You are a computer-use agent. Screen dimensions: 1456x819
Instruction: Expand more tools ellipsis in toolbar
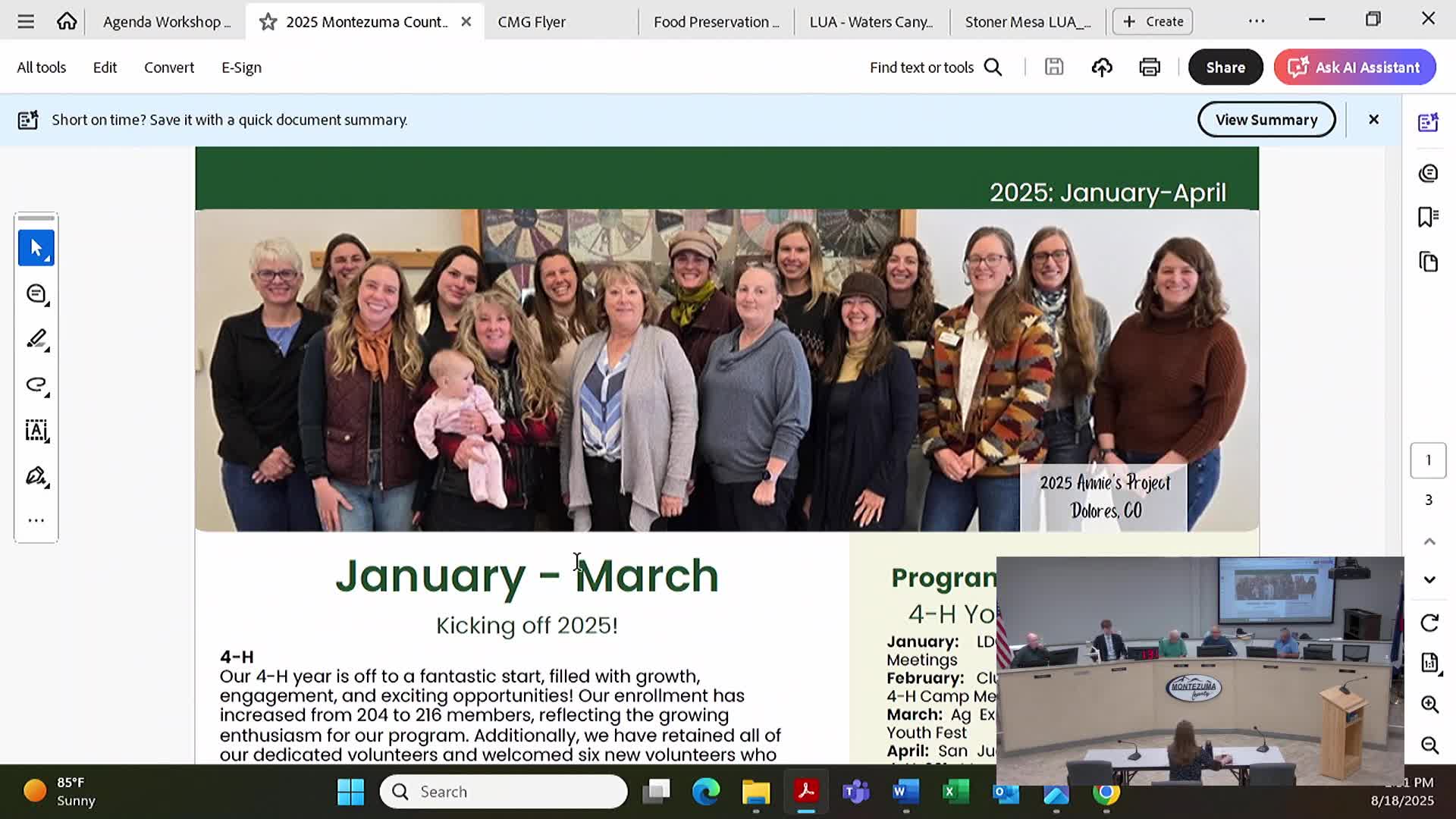pyautogui.click(x=36, y=521)
